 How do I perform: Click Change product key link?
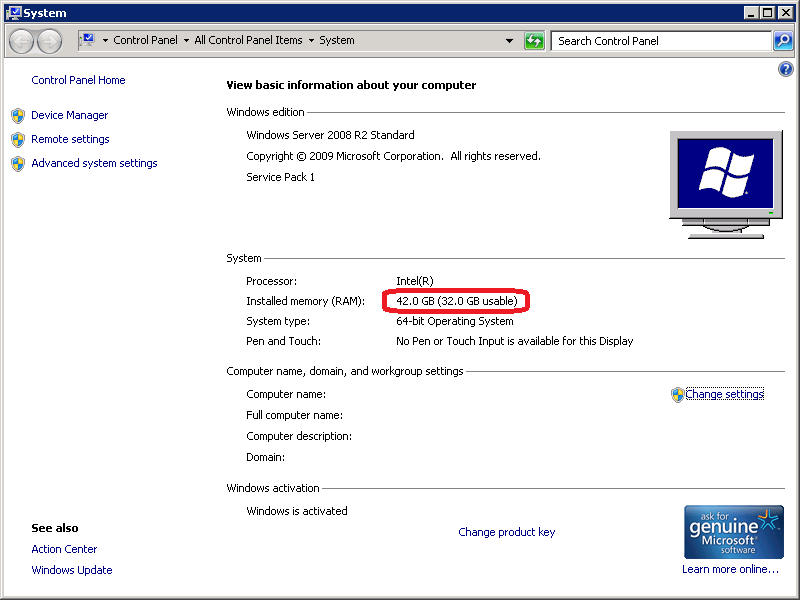coord(507,532)
